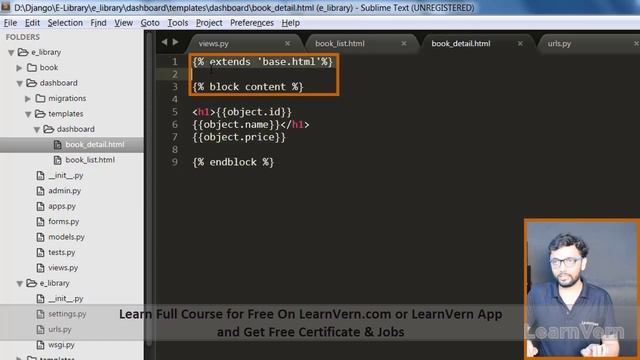
Task: Close the book_list.html tab
Action: click(404, 43)
